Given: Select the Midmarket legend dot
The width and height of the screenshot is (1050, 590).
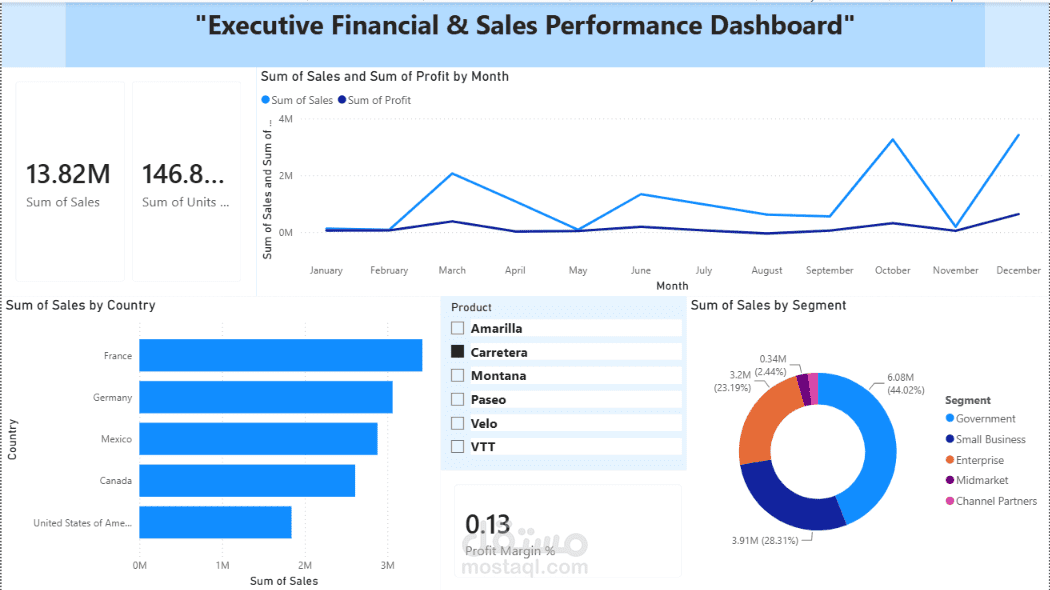Looking at the screenshot, I should click(x=950, y=480).
